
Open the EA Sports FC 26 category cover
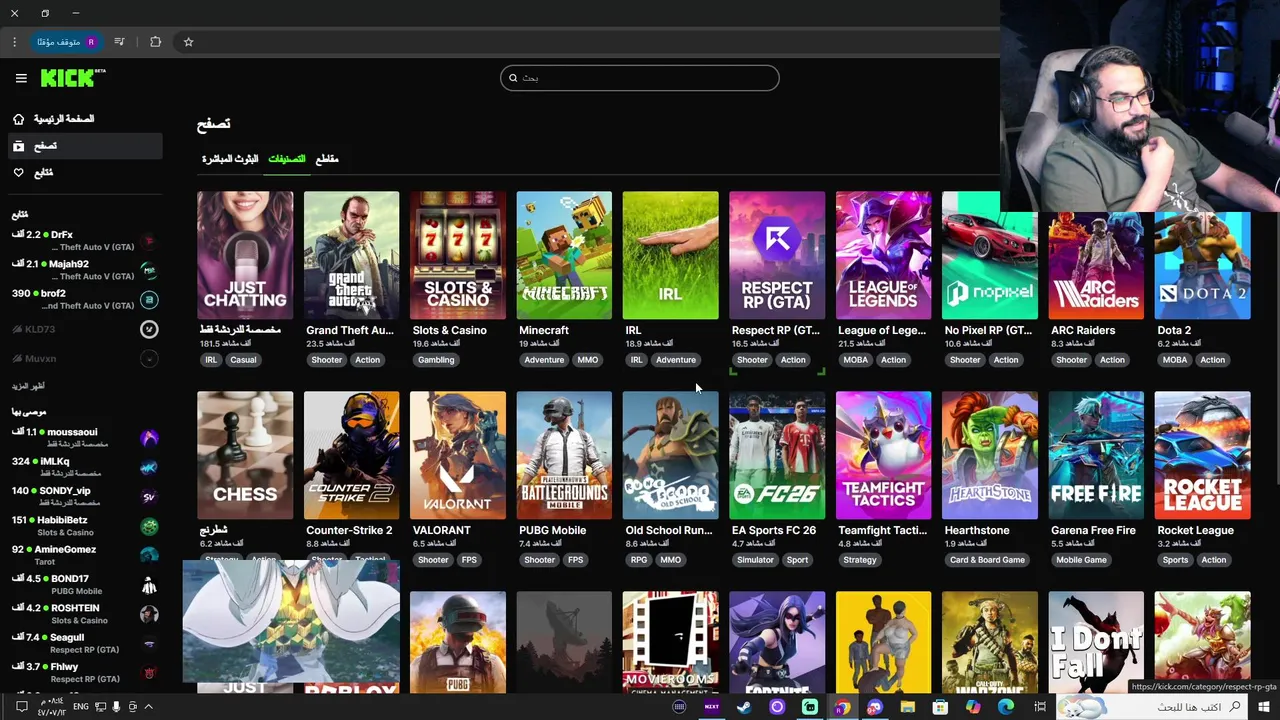click(777, 455)
